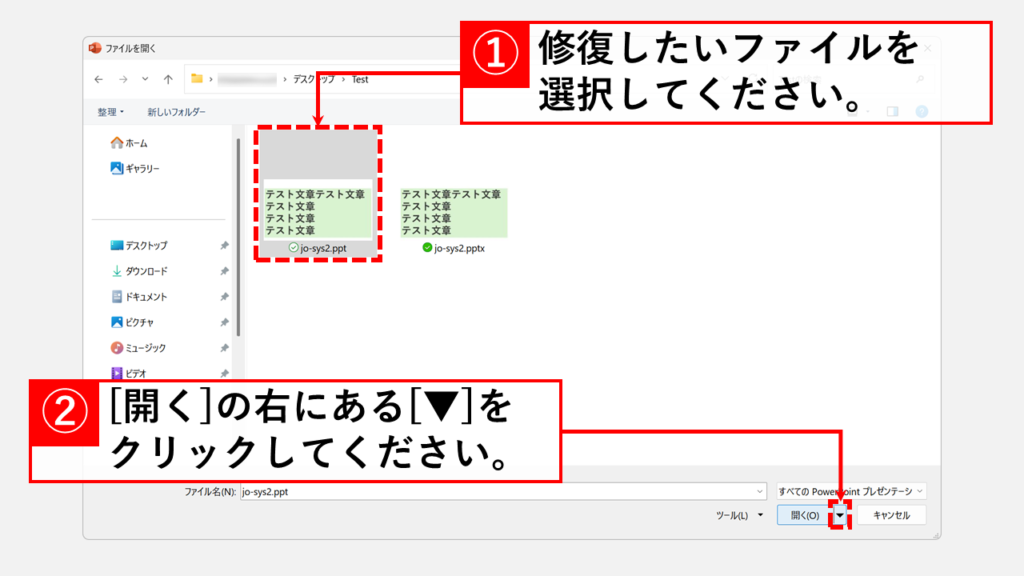
Task: Select ピクチャ in the navigation pane
Action: tap(133, 322)
